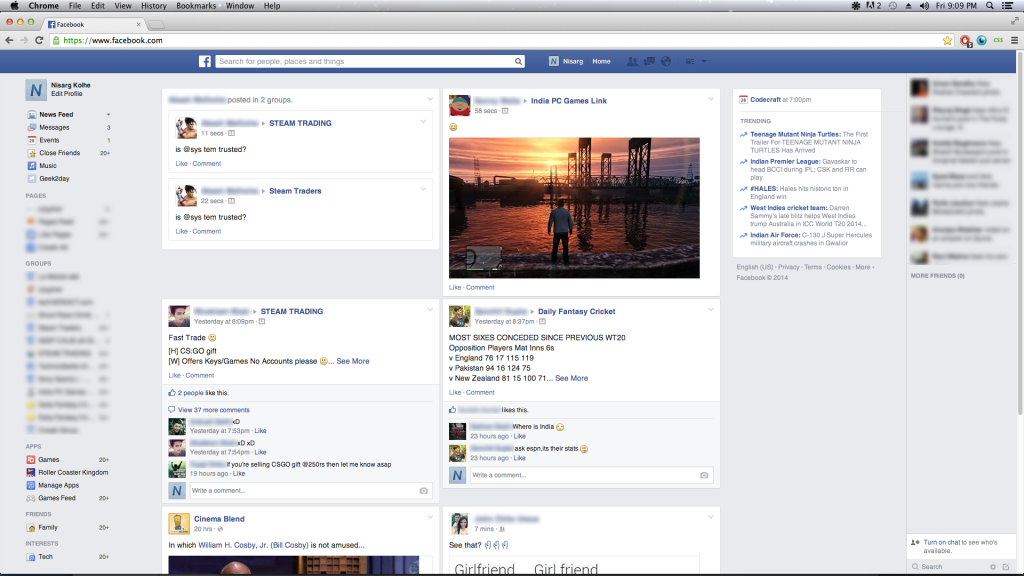Click the camera icon in the STEAM TRADING comment box
Screen dimensions: 1024x576
tap(424, 490)
